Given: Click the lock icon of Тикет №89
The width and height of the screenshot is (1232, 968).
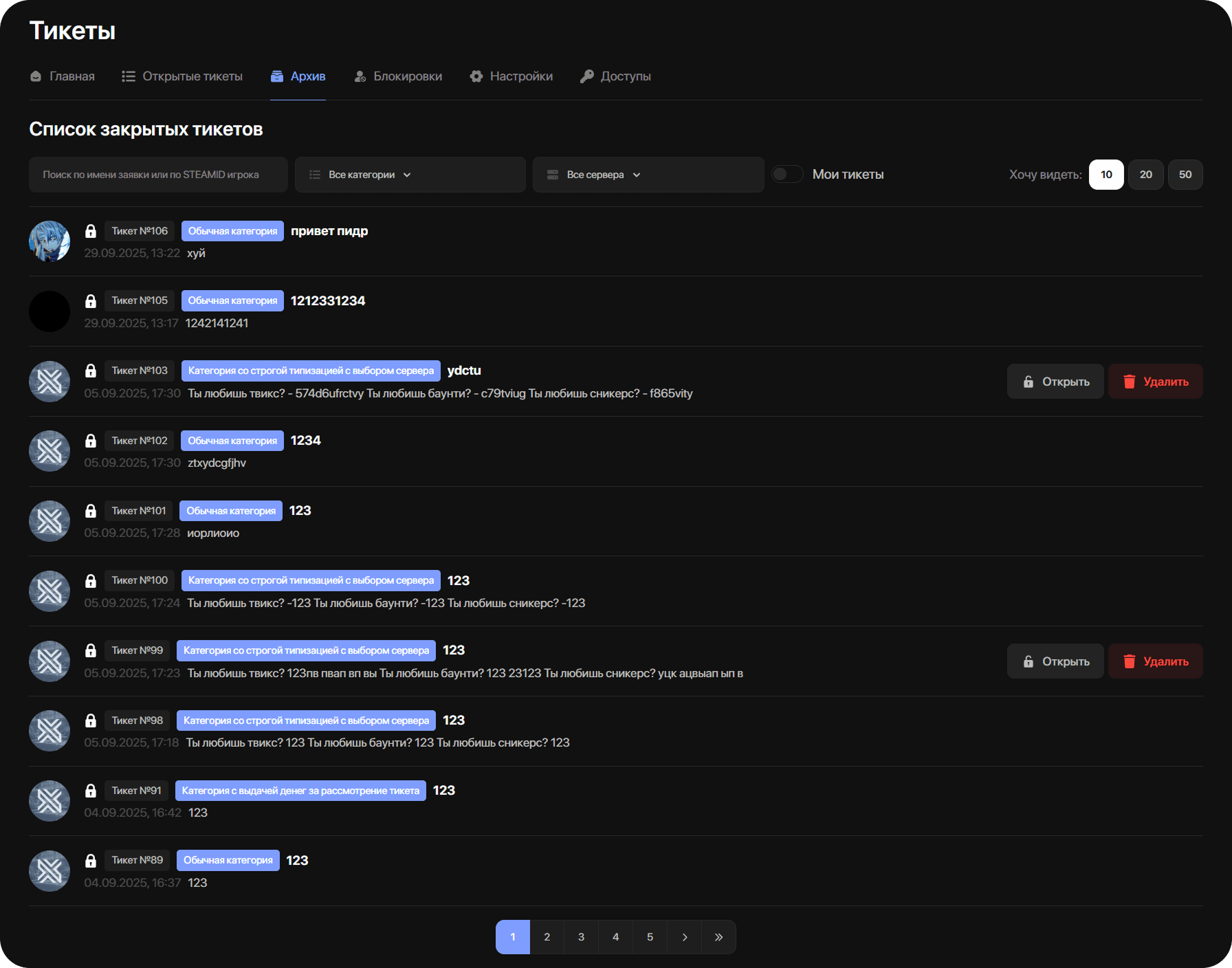Looking at the screenshot, I should (x=91, y=861).
